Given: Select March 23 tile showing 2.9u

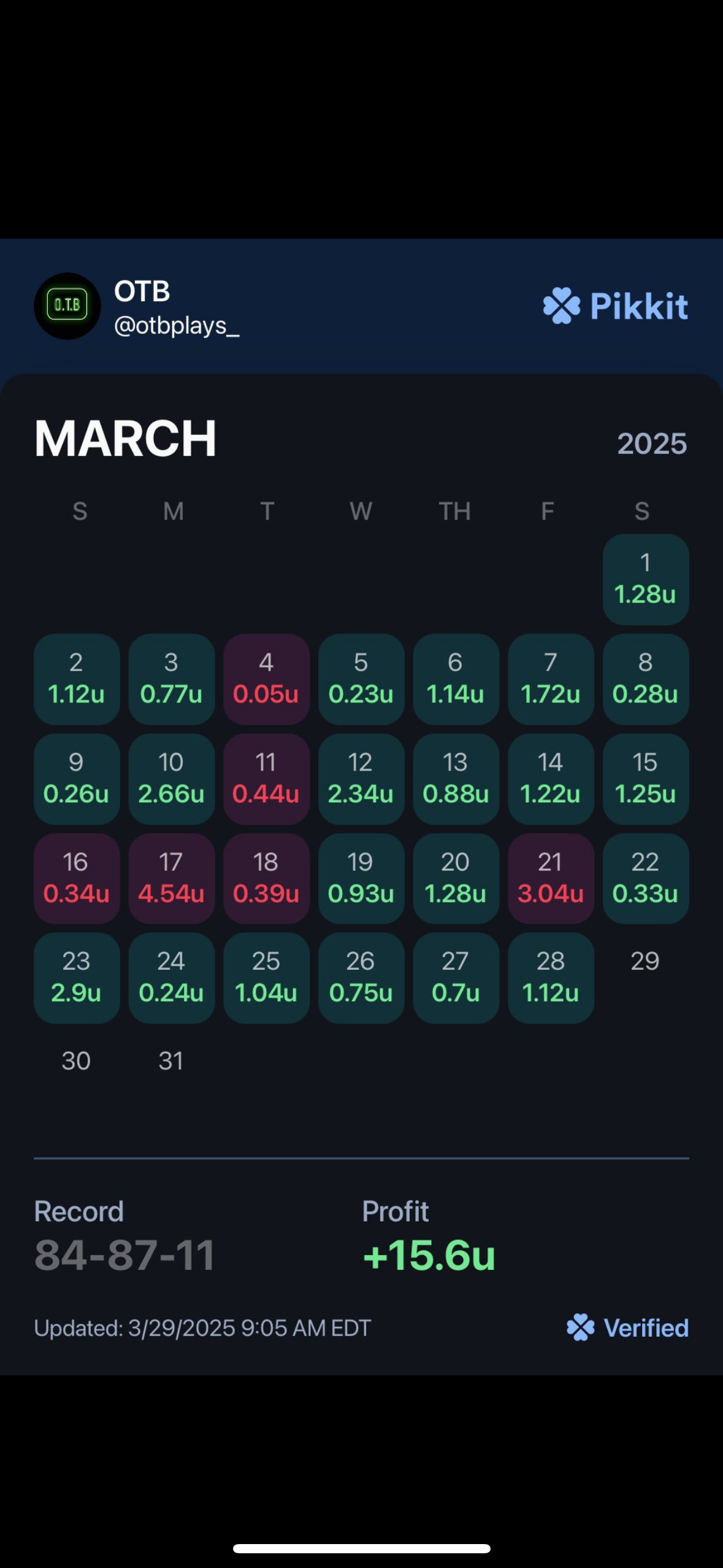Looking at the screenshot, I should [77, 978].
